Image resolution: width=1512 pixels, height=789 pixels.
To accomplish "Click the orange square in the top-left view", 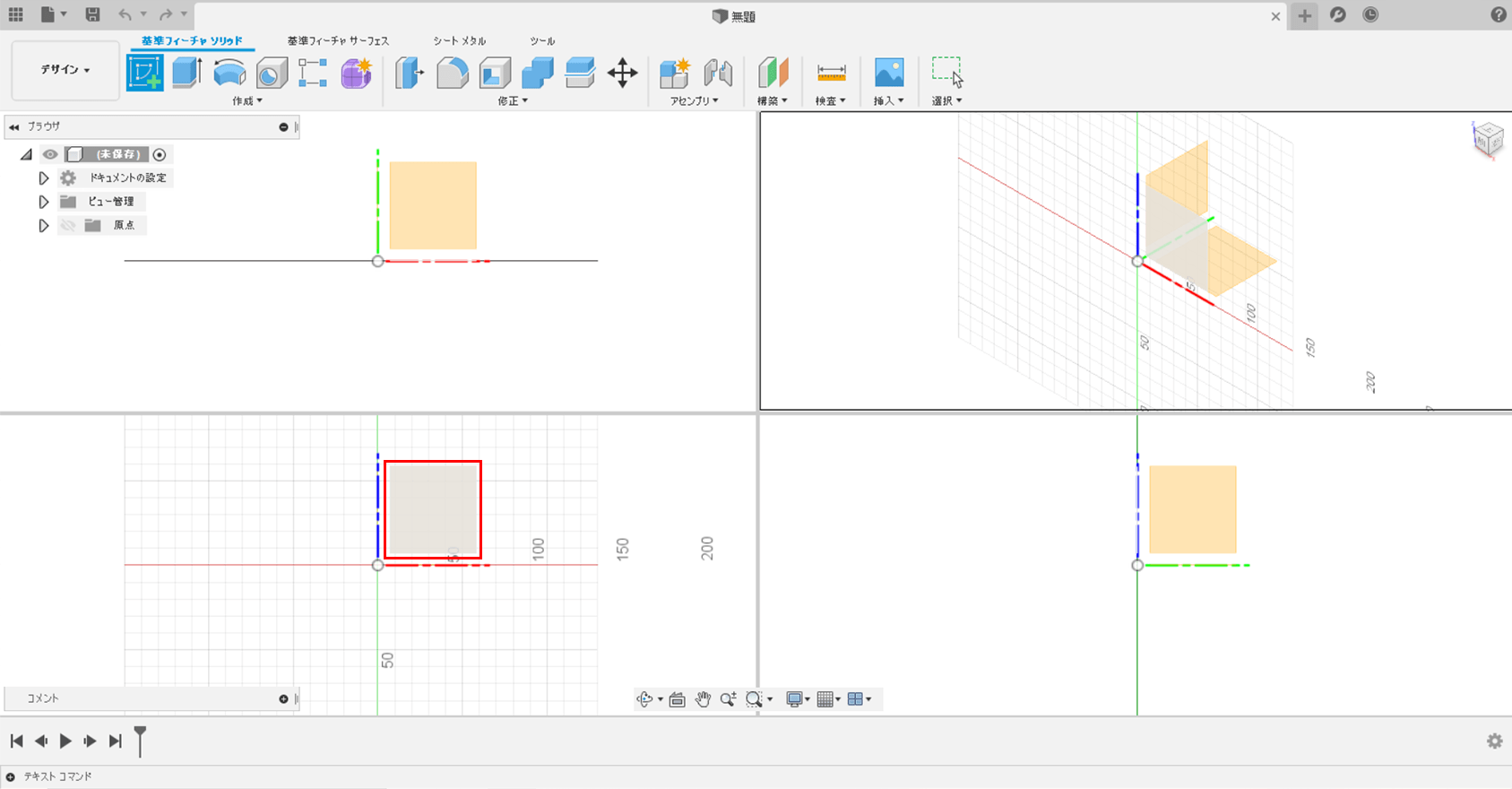I will (x=433, y=205).
